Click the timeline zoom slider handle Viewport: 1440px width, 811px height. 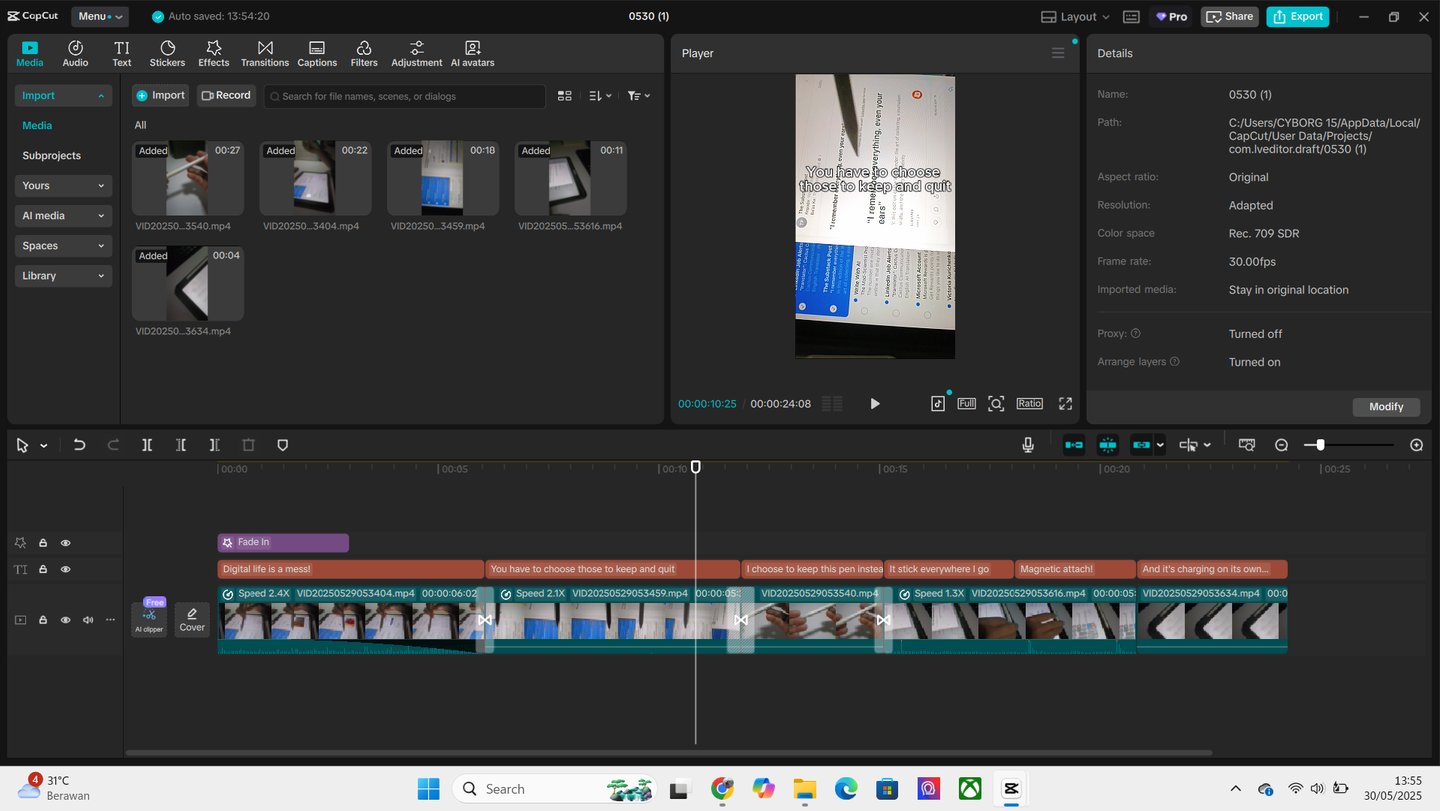point(1320,445)
